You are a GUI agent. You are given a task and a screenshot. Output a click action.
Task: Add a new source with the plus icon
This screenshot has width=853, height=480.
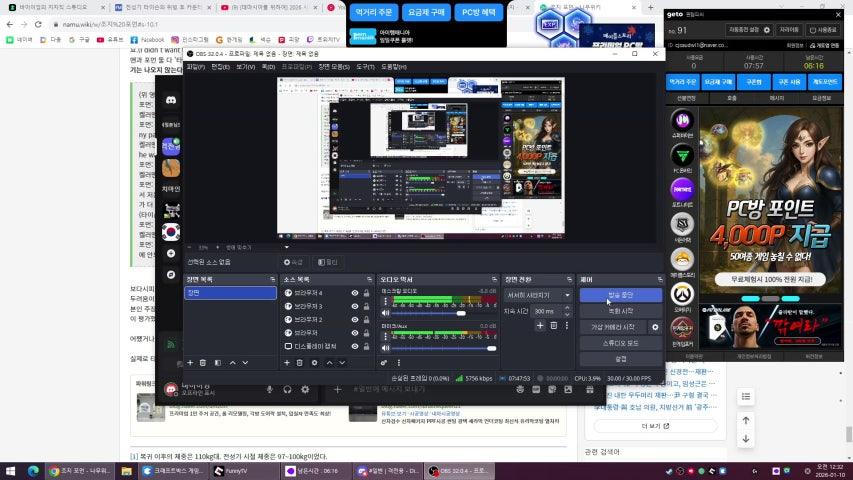click(x=286, y=362)
